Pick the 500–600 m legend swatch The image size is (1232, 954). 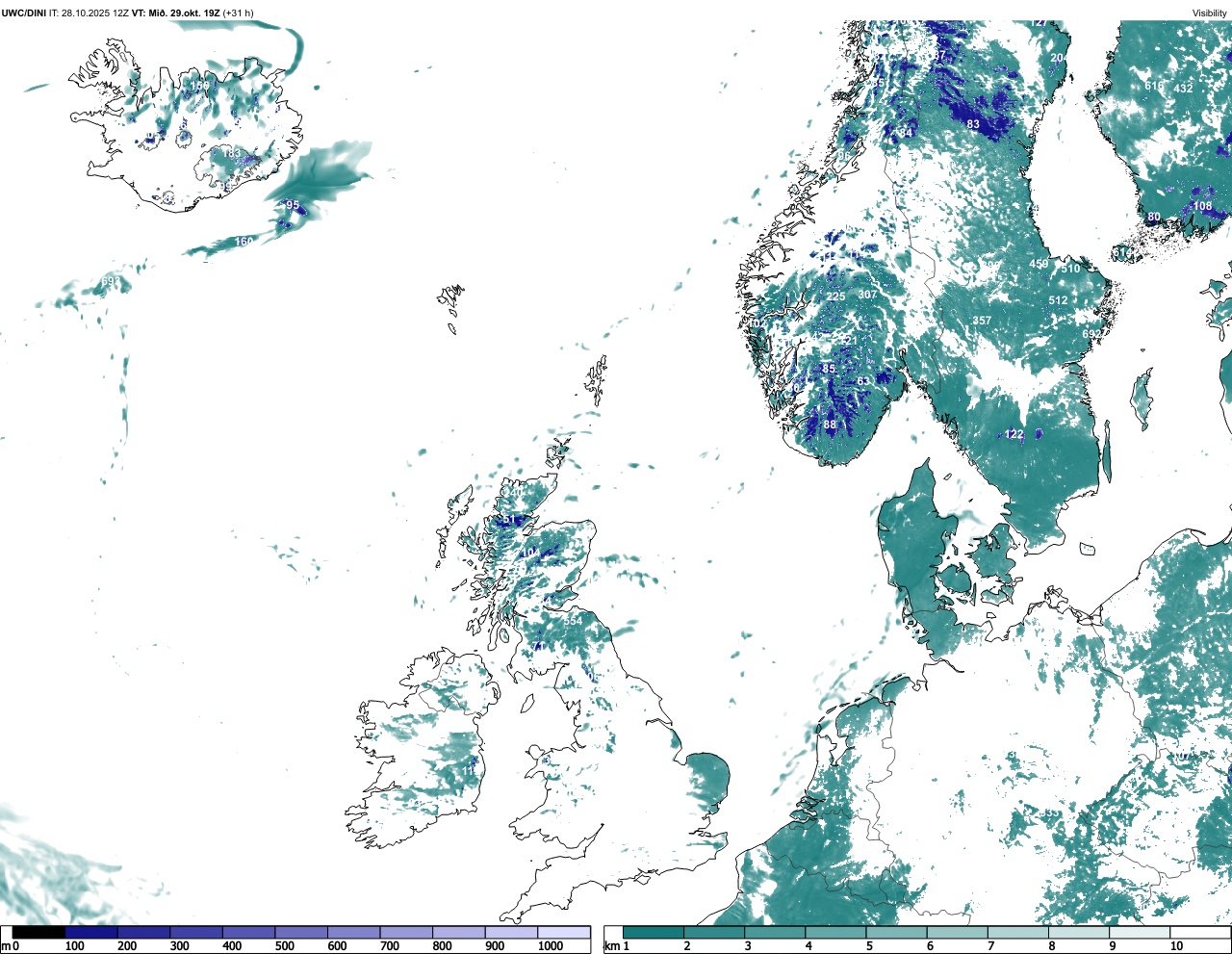pyautogui.click(x=301, y=932)
